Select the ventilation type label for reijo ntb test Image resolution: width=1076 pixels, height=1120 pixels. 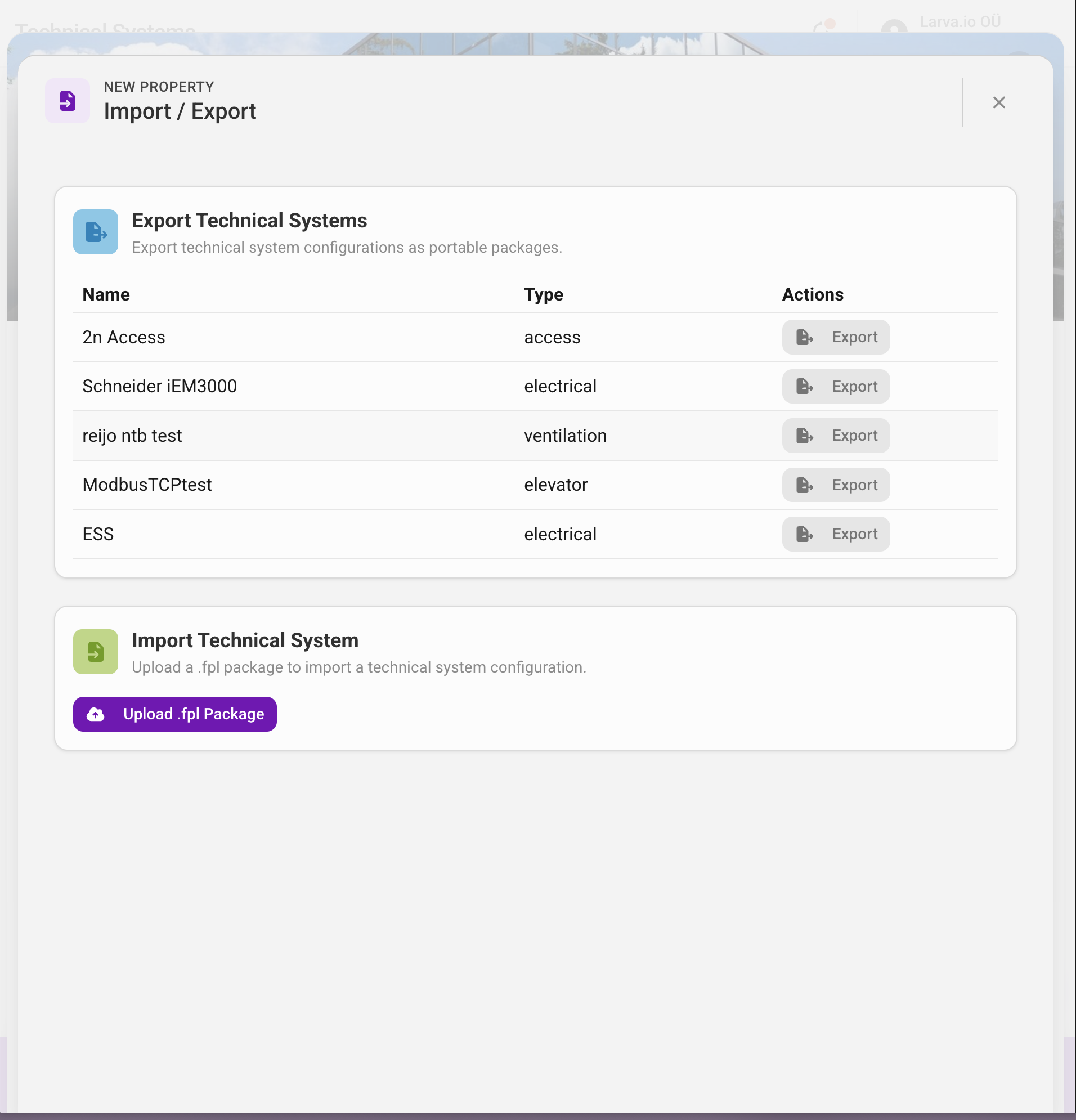coord(565,436)
